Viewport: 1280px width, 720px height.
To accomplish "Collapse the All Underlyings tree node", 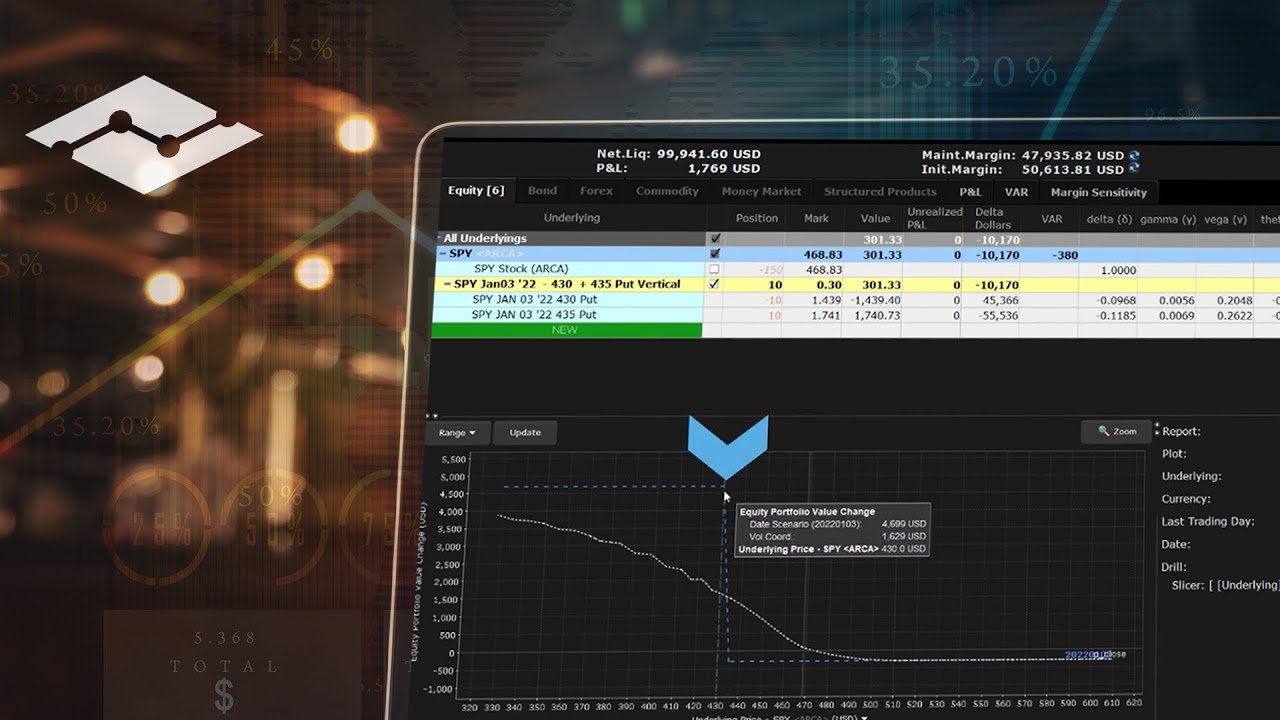I will coord(440,239).
